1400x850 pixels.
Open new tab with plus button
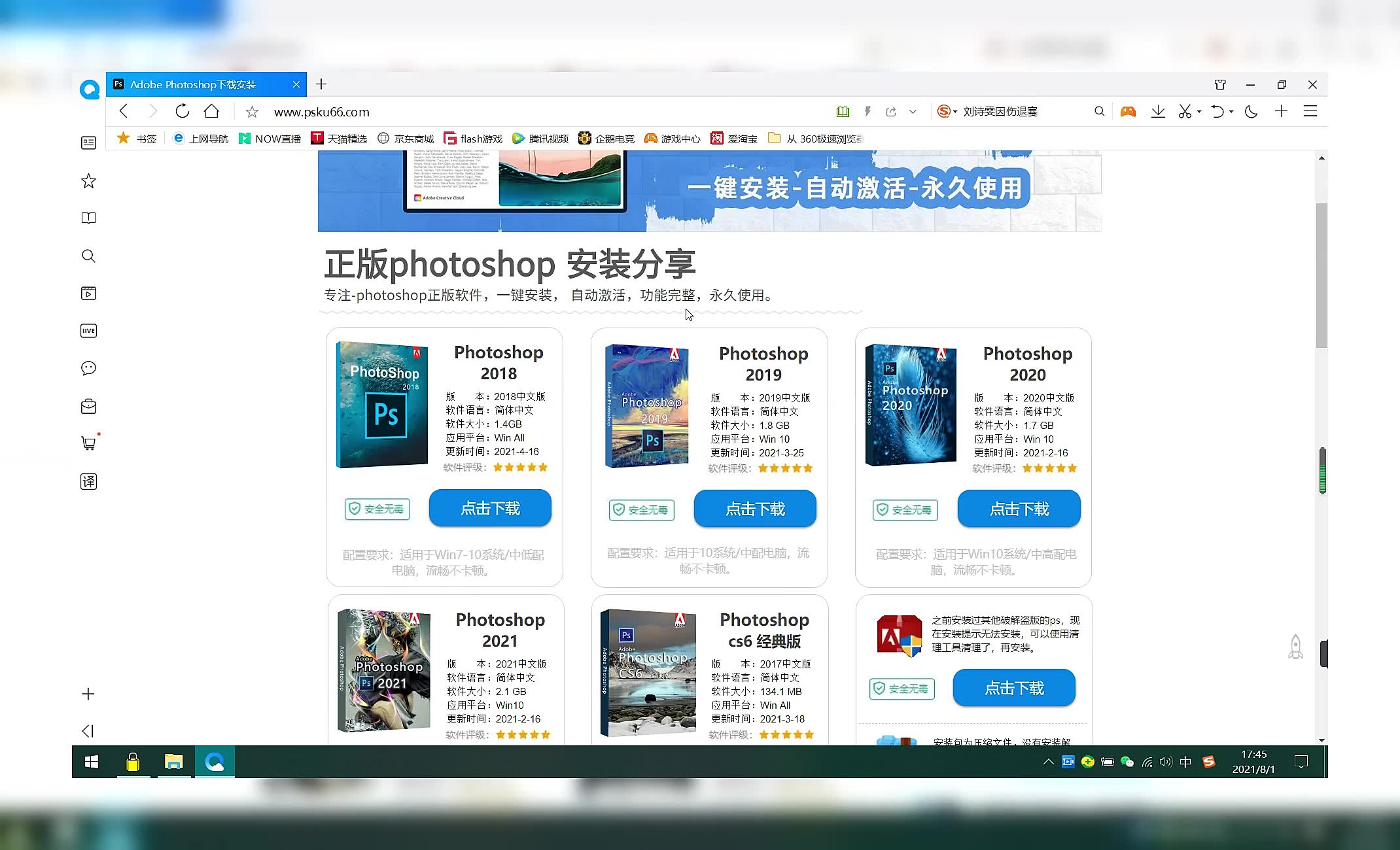click(321, 84)
